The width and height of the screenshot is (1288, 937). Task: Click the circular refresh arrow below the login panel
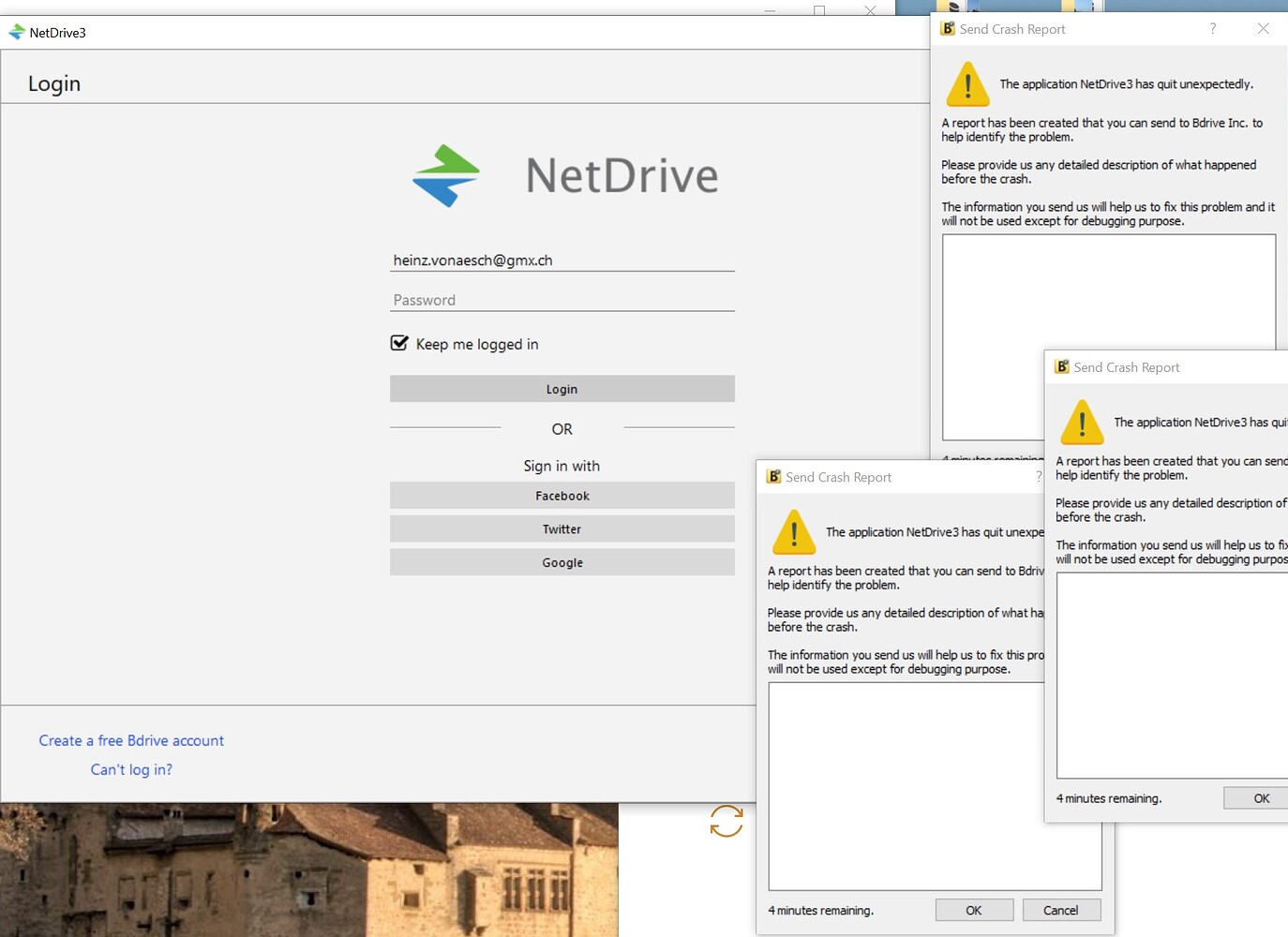point(725,822)
